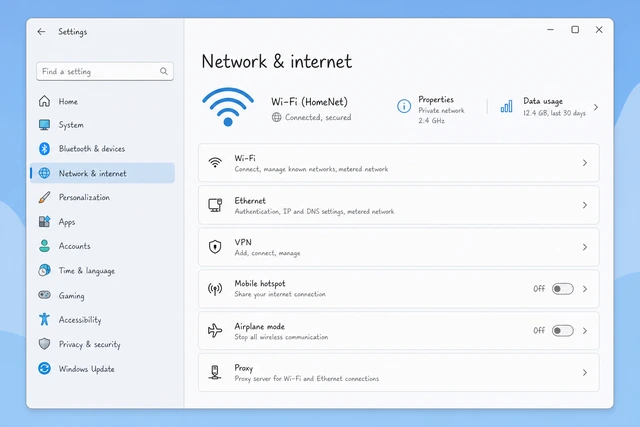Click the System monitor icon
Image resolution: width=640 pixels, height=427 pixels.
click(x=44, y=125)
